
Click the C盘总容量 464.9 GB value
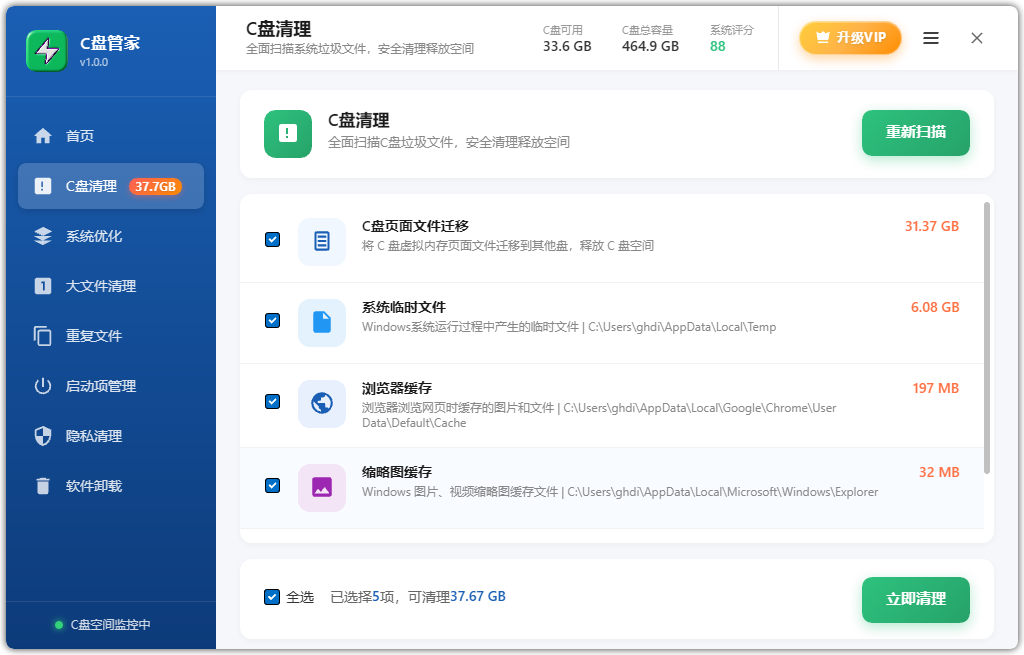[650, 46]
